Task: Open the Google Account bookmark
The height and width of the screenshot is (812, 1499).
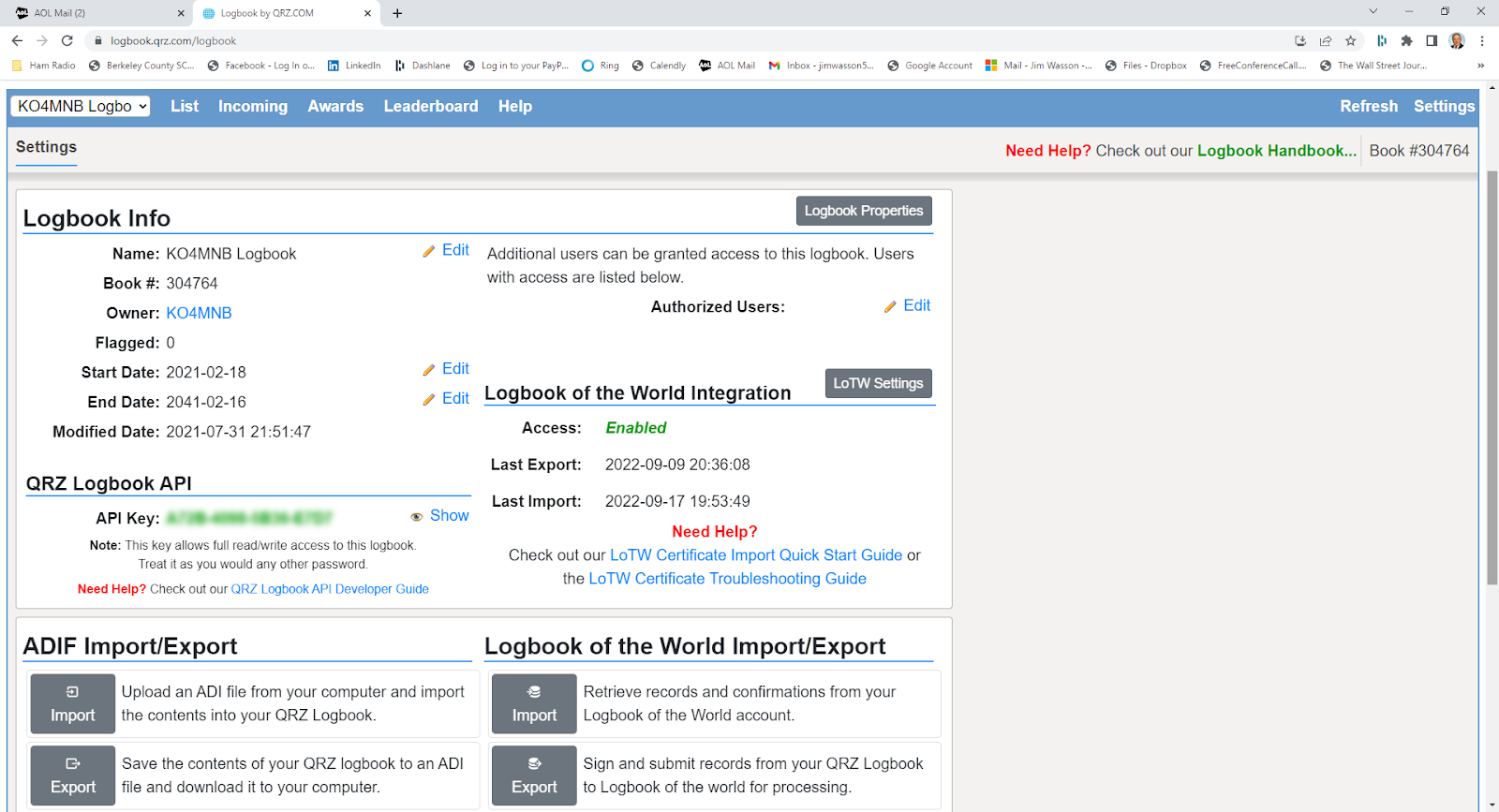Action: 929,66
